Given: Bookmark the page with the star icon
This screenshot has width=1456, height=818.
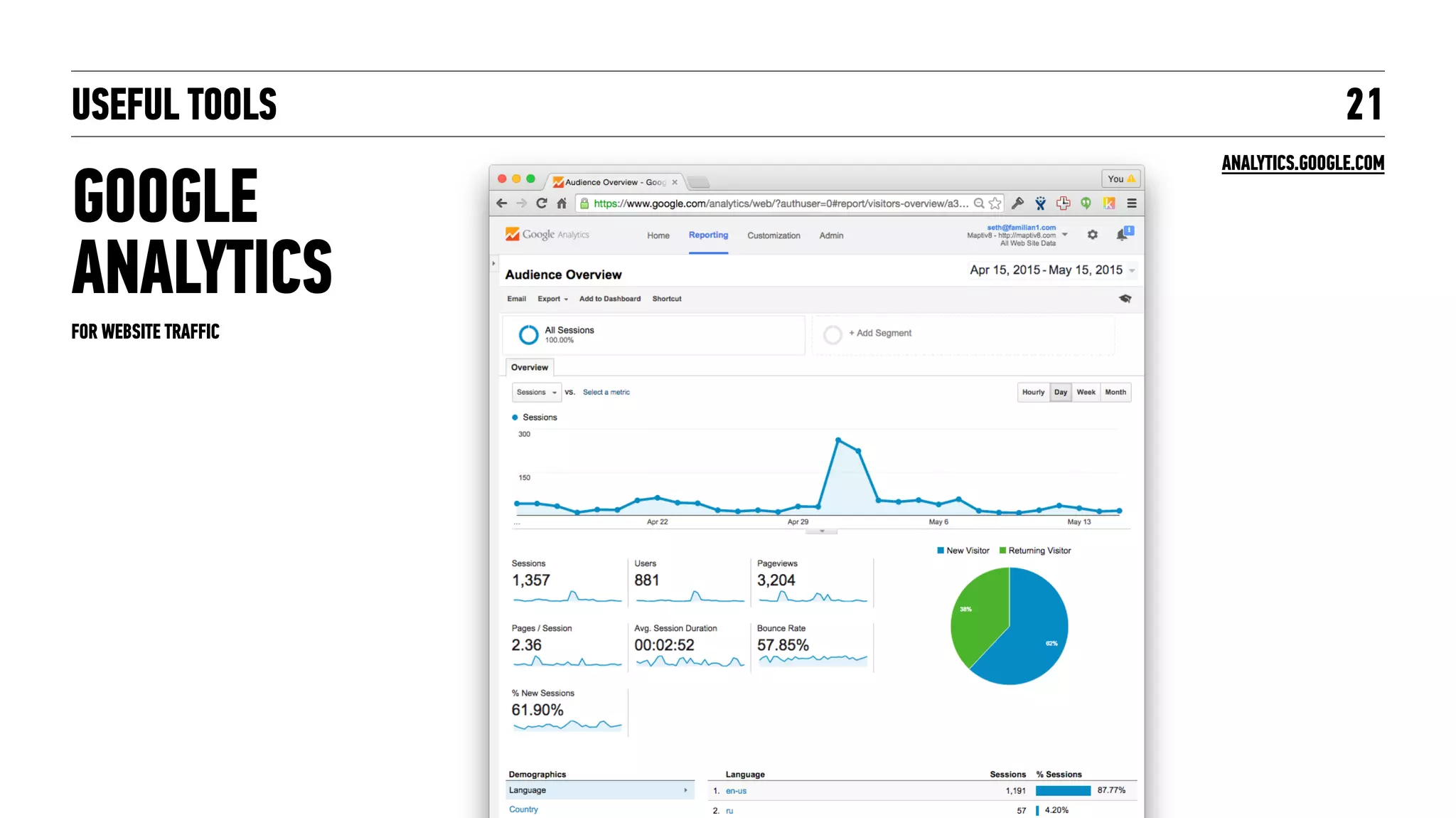Looking at the screenshot, I should pyautogui.click(x=995, y=203).
